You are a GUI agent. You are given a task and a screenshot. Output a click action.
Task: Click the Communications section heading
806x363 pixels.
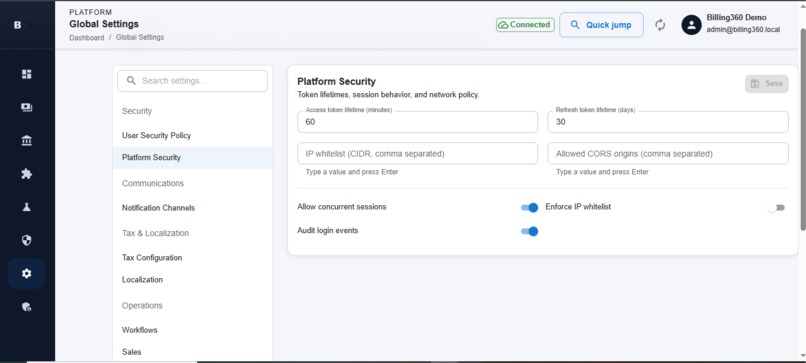pyautogui.click(x=153, y=184)
